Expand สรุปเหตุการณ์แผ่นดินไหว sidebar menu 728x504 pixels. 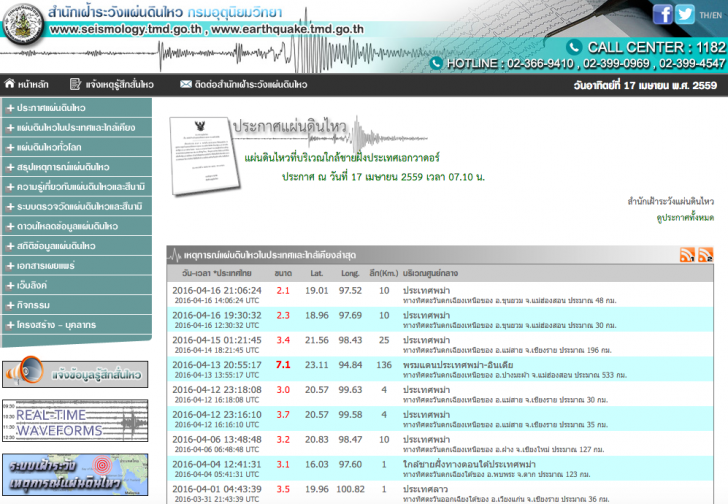click(77, 167)
